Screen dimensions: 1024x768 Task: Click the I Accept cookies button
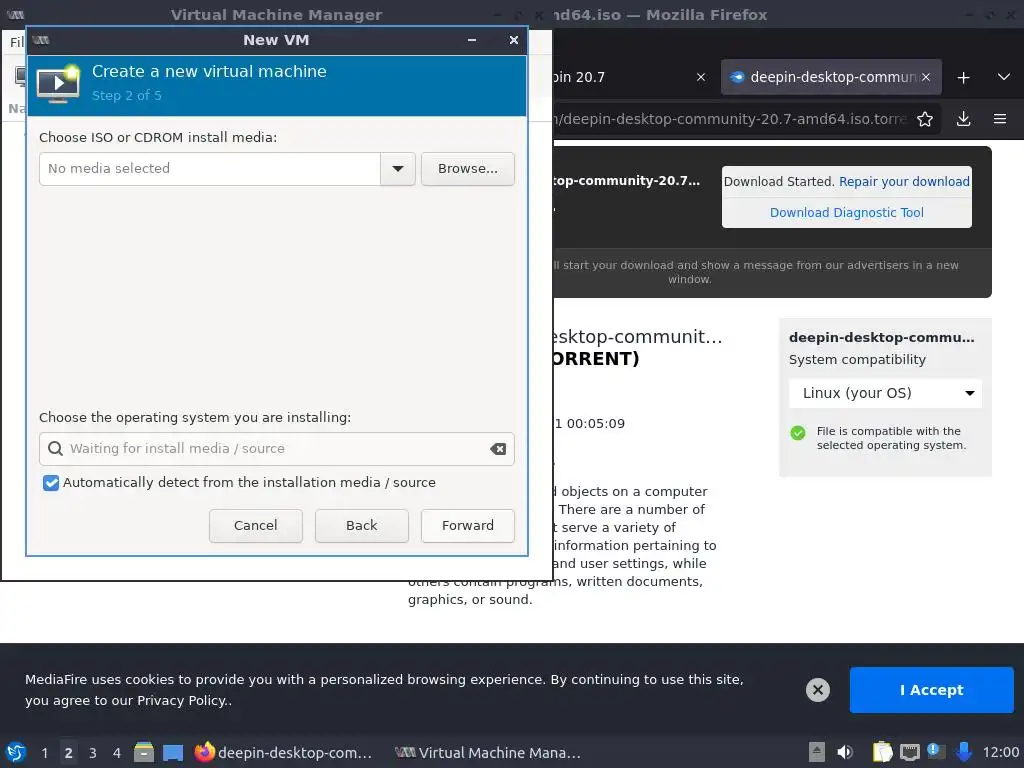pos(931,690)
